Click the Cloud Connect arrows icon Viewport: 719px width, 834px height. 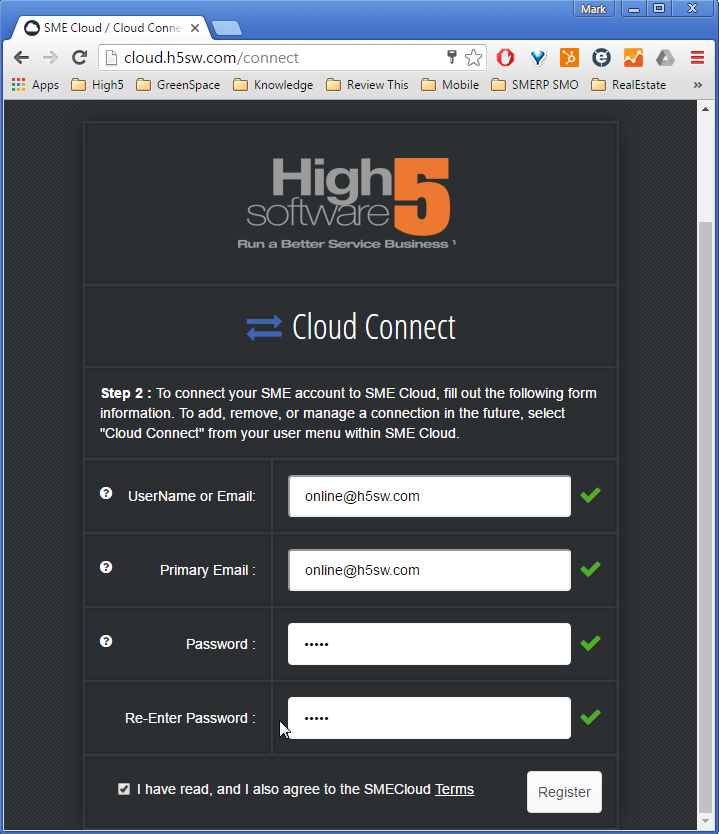[264, 327]
